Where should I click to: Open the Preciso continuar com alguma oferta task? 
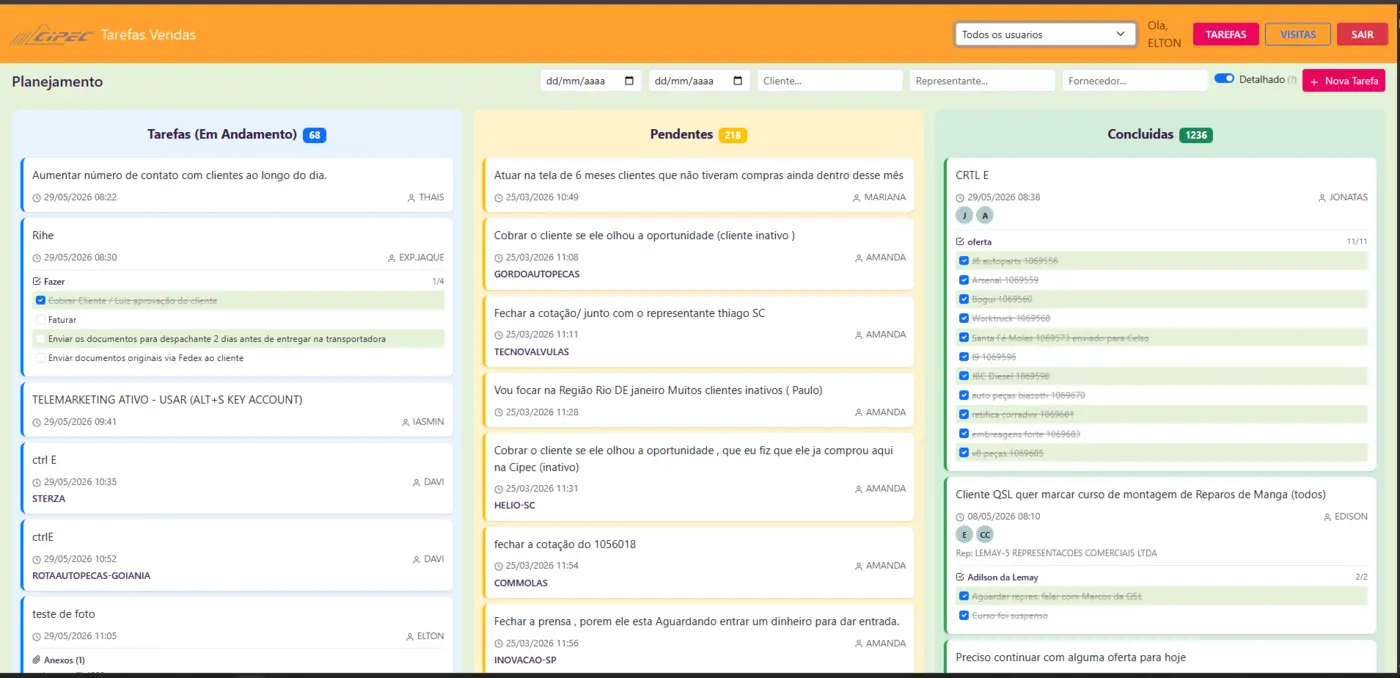click(1160, 657)
